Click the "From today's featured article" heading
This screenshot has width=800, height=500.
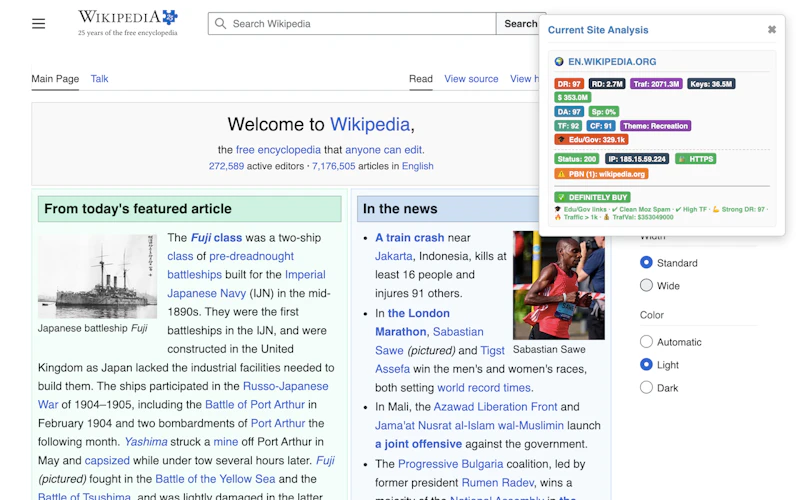click(138, 209)
